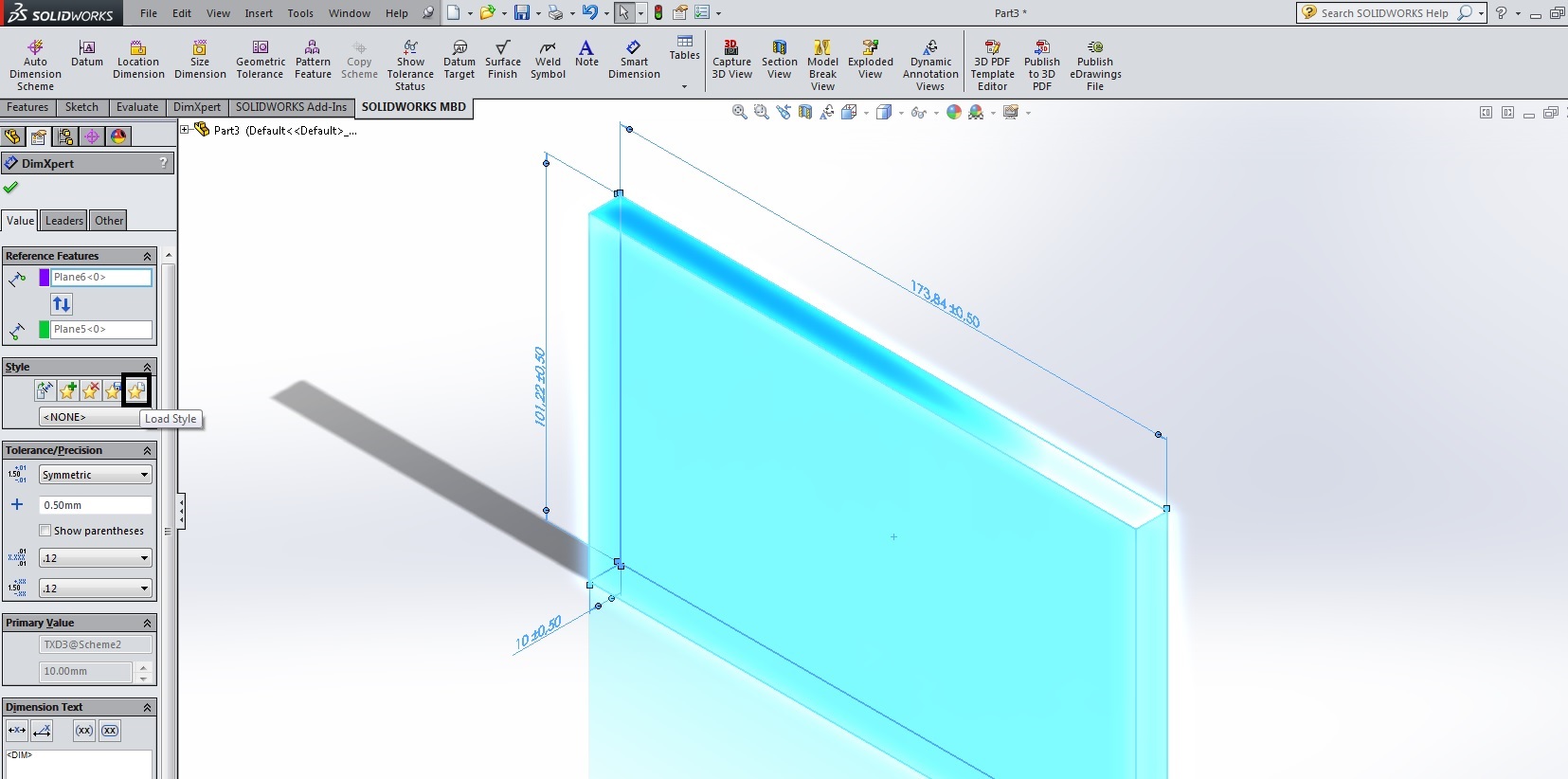Swap reference features with the arrows button

[62, 304]
